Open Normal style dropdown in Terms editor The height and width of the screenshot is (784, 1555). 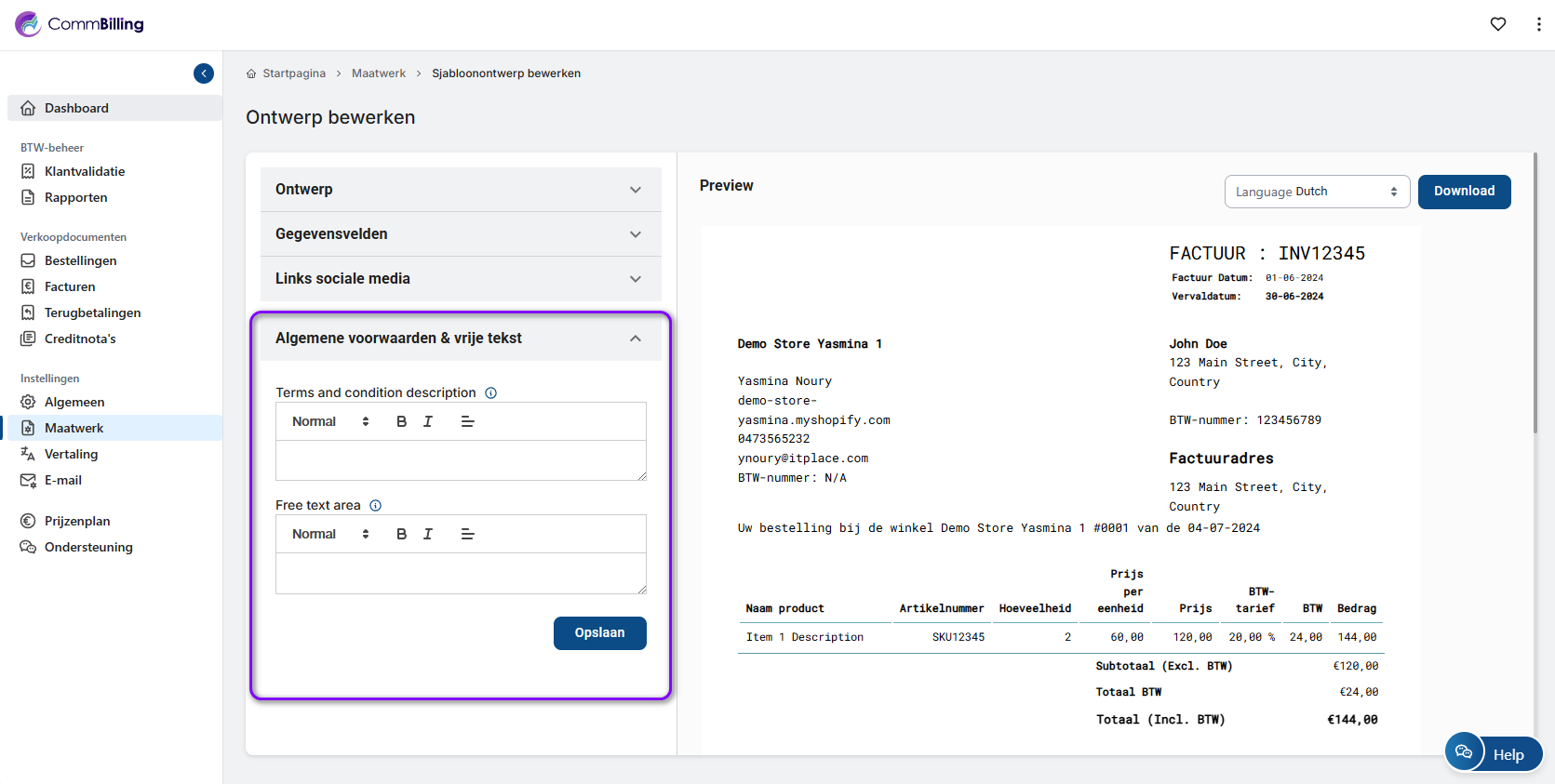coord(330,421)
